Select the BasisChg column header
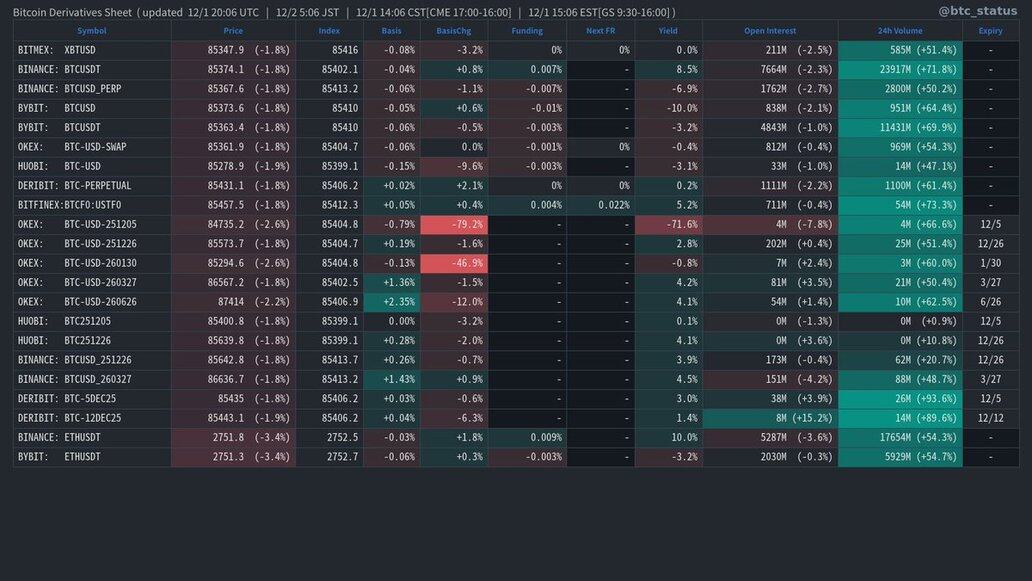Viewport: 1032px width, 581px height. [x=454, y=31]
